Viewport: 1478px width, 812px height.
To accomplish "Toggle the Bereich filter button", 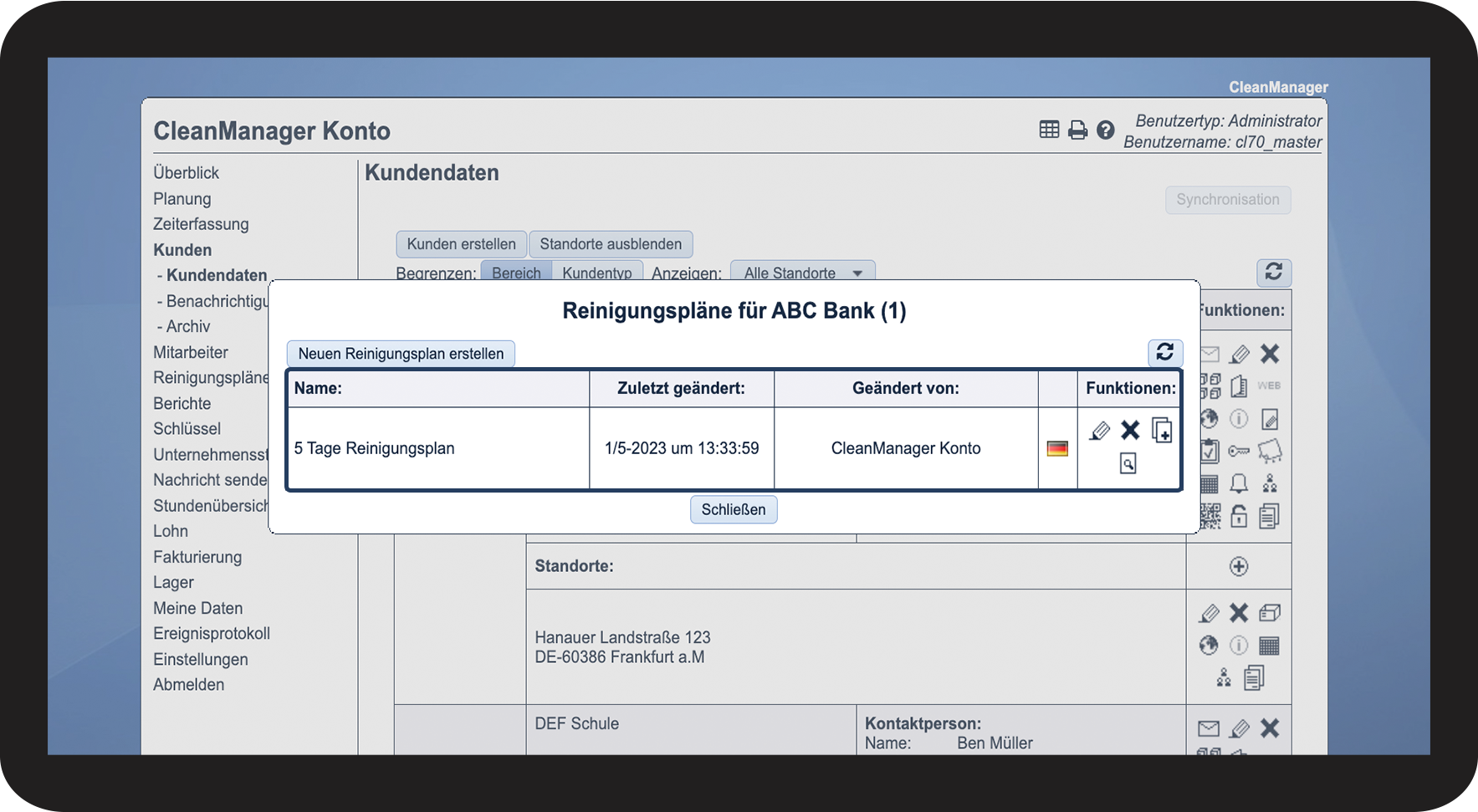I will point(516,273).
